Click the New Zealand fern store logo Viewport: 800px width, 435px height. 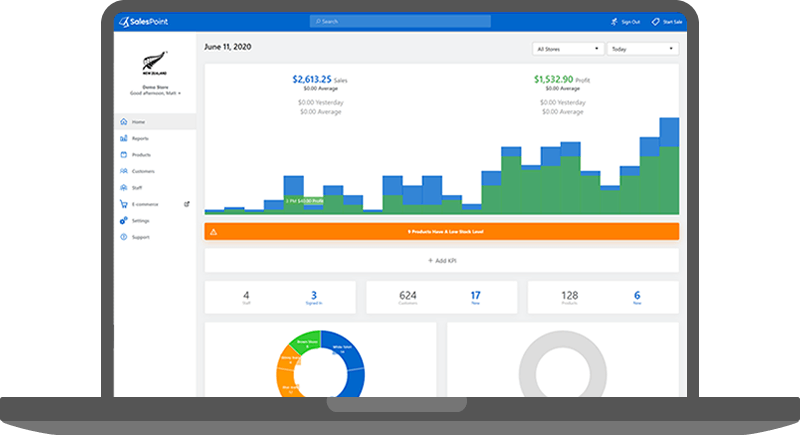pyautogui.click(x=155, y=63)
